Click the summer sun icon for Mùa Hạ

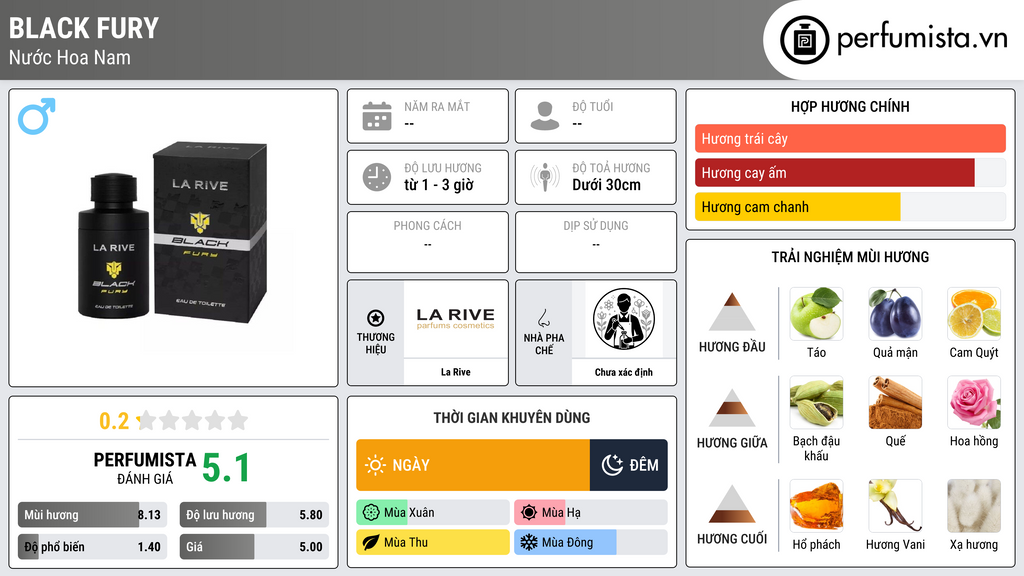pyautogui.click(x=529, y=513)
